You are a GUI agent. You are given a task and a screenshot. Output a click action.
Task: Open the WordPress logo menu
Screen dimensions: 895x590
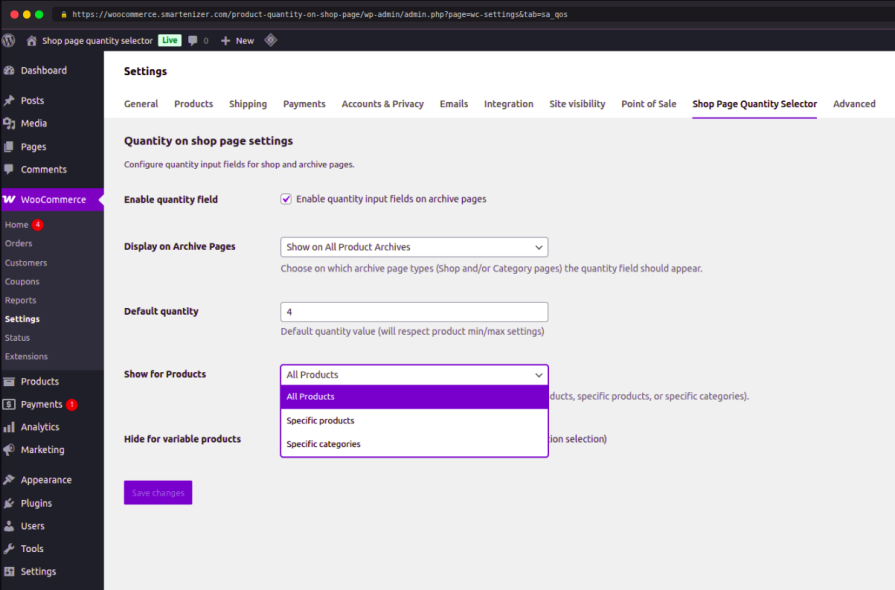pyautogui.click(x=8, y=40)
